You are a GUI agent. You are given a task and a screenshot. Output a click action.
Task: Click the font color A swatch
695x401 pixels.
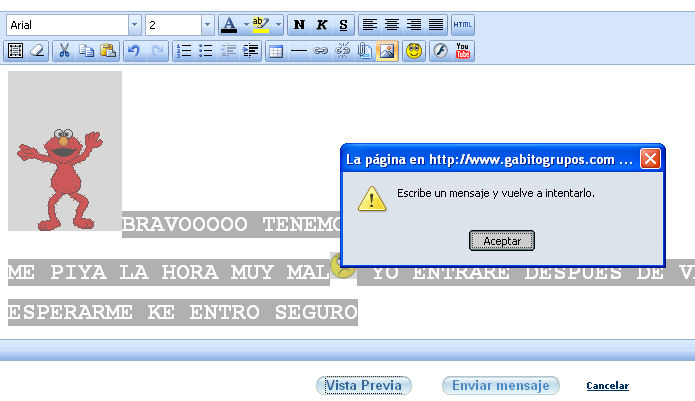[229, 24]
